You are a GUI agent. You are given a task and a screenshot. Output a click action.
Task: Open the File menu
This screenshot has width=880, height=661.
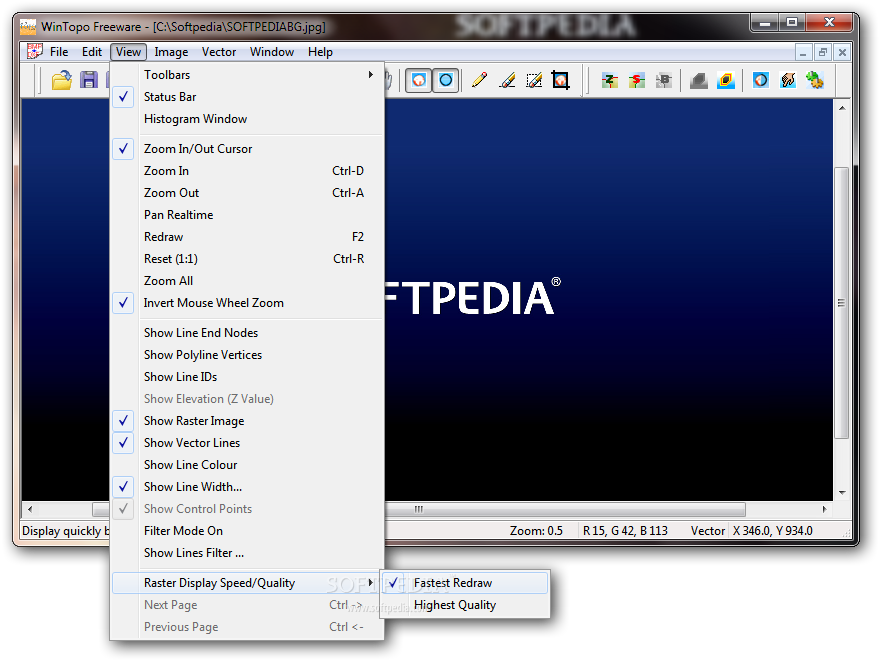coord(59,52)
